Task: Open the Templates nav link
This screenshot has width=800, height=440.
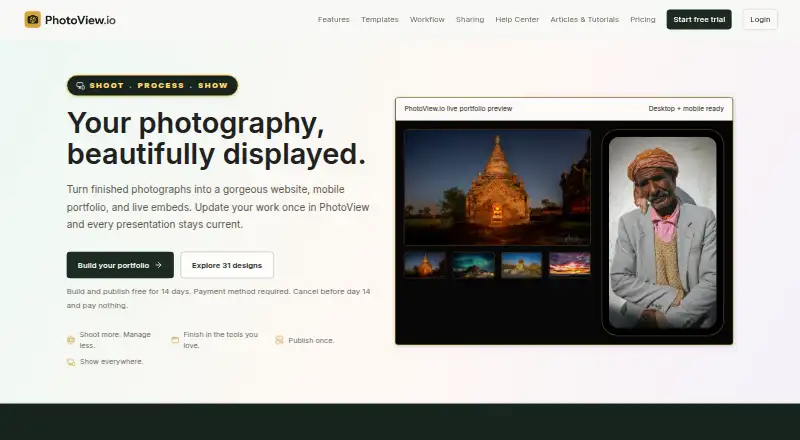Action: click(380, 19)
